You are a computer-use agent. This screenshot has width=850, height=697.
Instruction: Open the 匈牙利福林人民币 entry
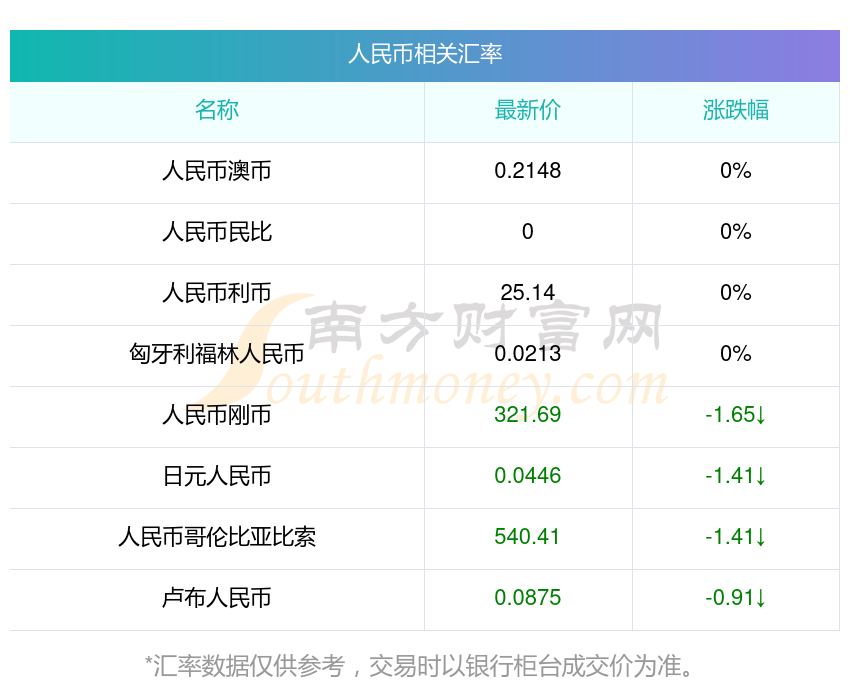click(217, 354)
